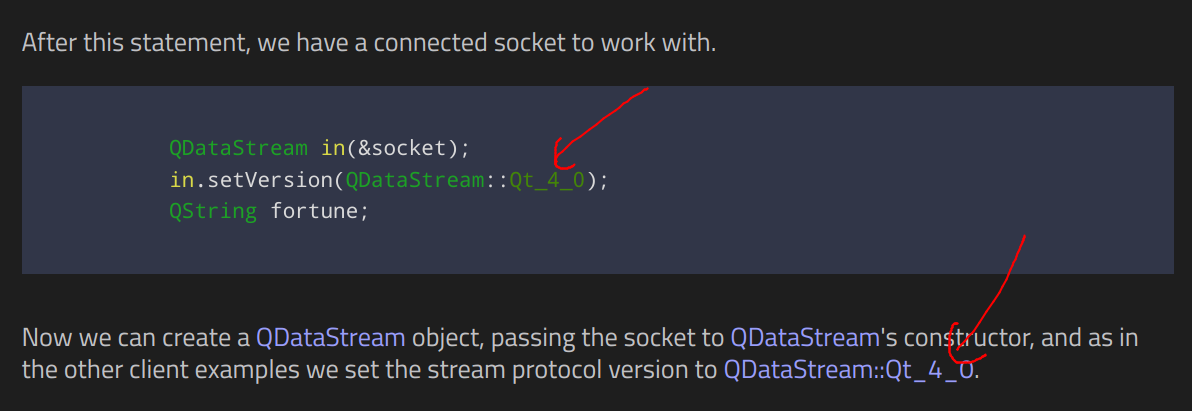The height and width of the screenshot is (411, 1192).
Task: Open the QDataStream link before 's constructor
Action: point(804,337)
